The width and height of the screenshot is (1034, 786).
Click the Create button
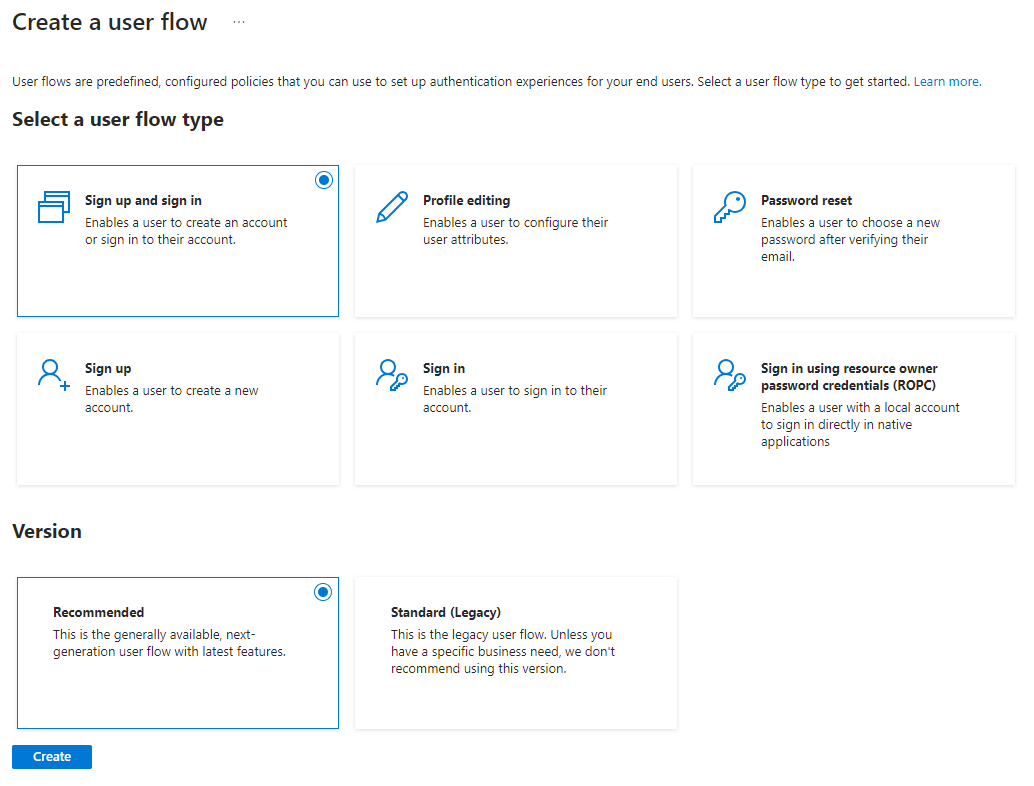coord(52,757)
